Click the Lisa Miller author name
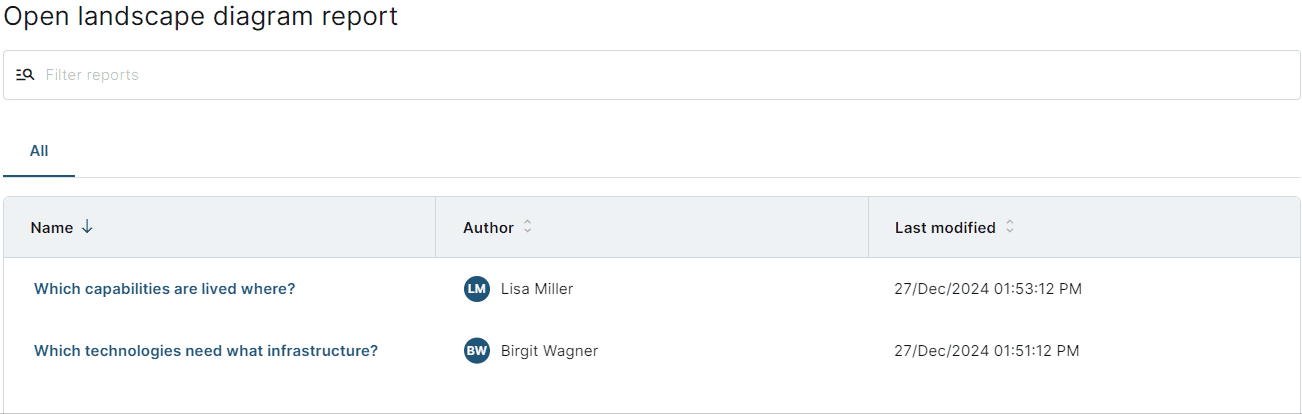 [537, 289]
